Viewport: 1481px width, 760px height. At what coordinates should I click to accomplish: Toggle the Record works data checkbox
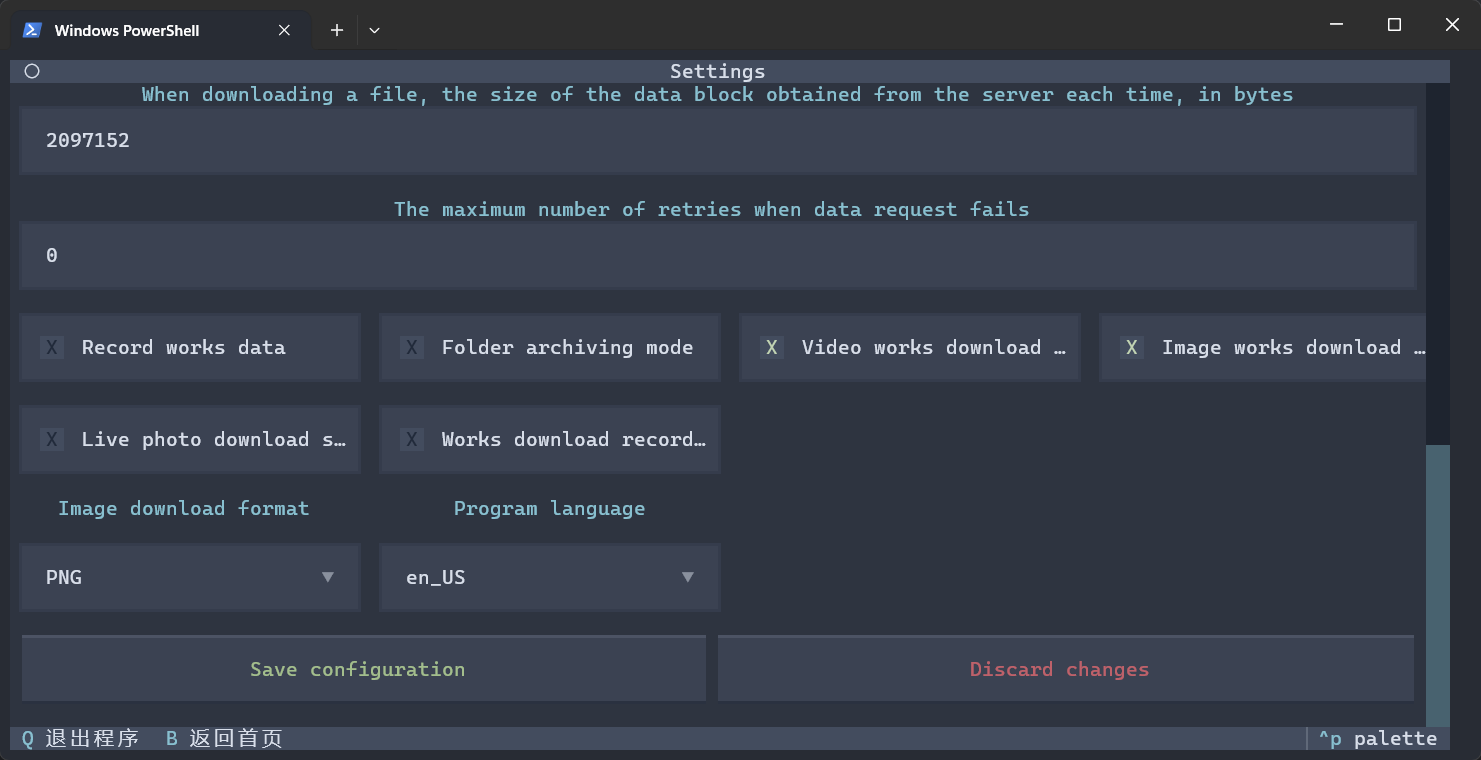pos(52,347)
